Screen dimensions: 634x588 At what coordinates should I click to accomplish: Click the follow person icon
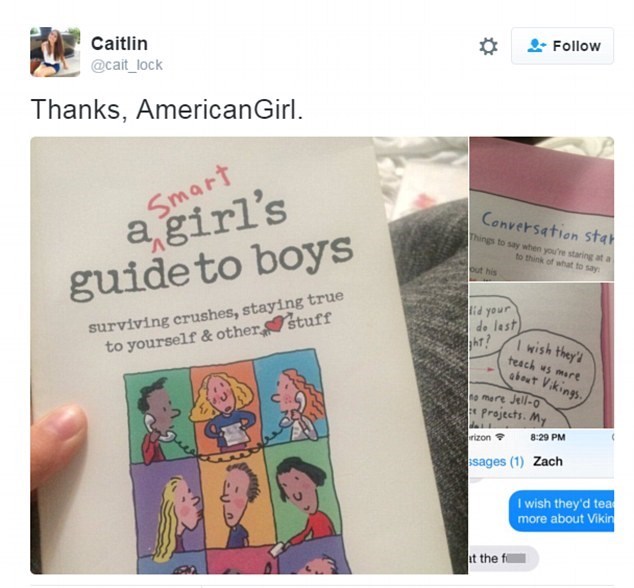pos(537,46)
